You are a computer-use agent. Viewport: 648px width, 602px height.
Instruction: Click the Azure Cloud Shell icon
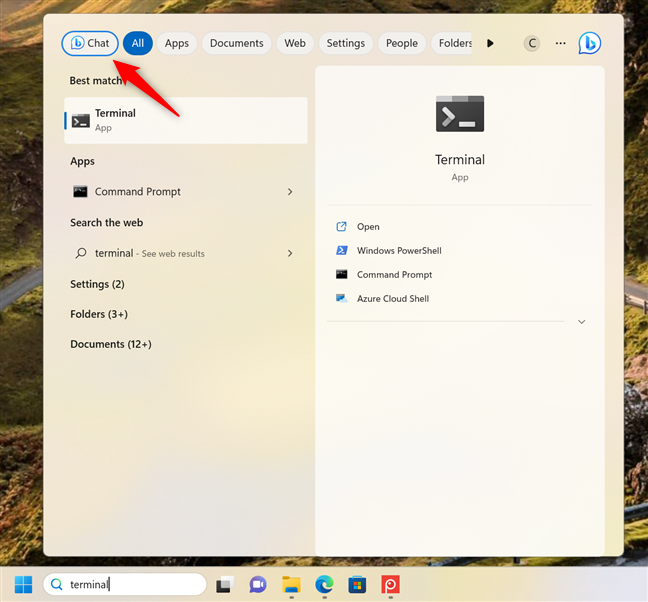pyautogui.click(x=341, y=298)
